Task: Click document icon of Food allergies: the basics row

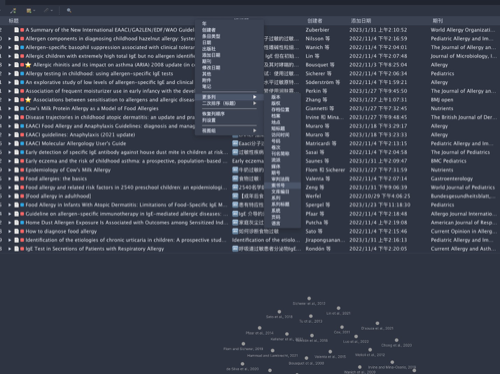Action: (x=16, y=179)
